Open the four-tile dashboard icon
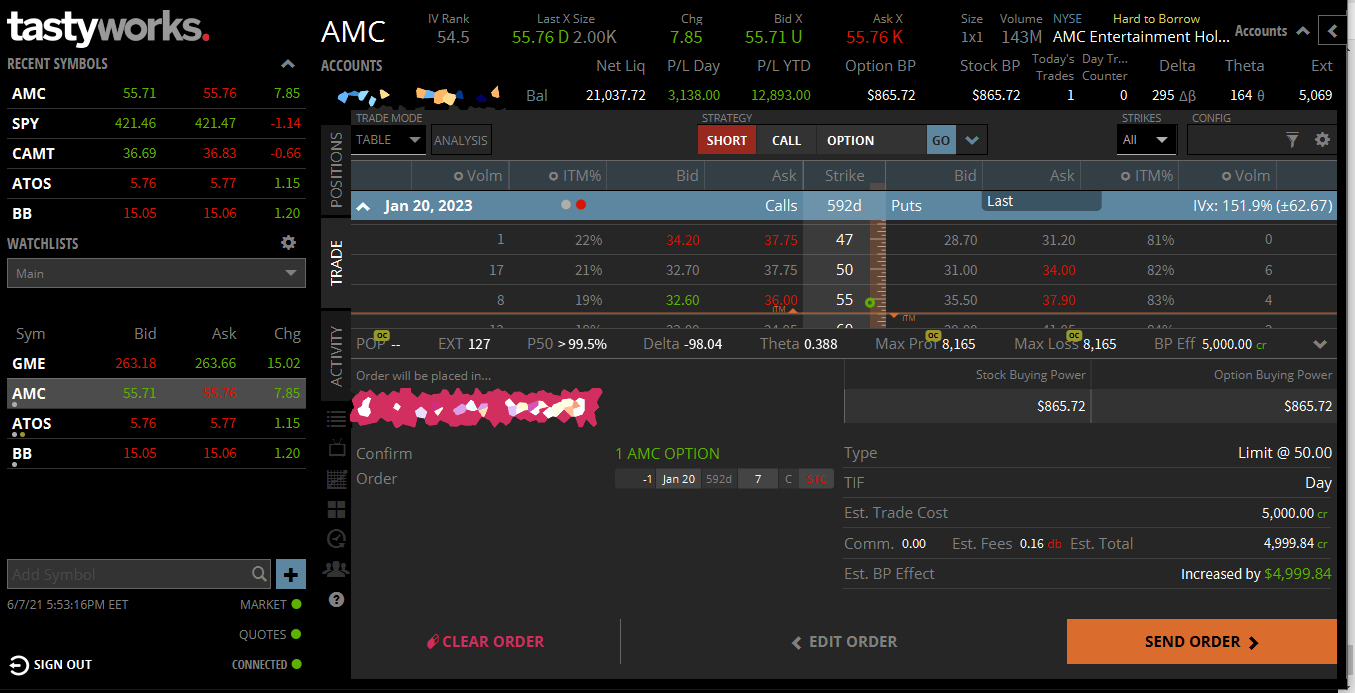Screen dimensions: 1355x693 336,509
